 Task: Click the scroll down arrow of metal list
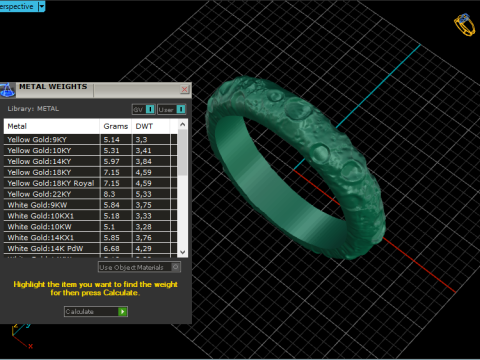[182, 252]
